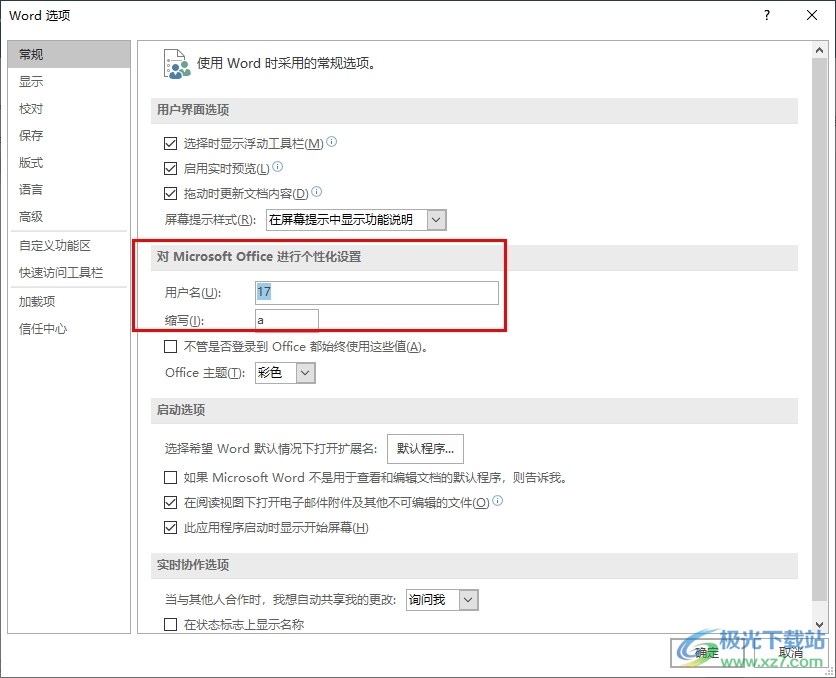Enable 不管是否登录到 Office 都始终使用这些值
The height and width of the screenshot is (678, 836).
171,347
